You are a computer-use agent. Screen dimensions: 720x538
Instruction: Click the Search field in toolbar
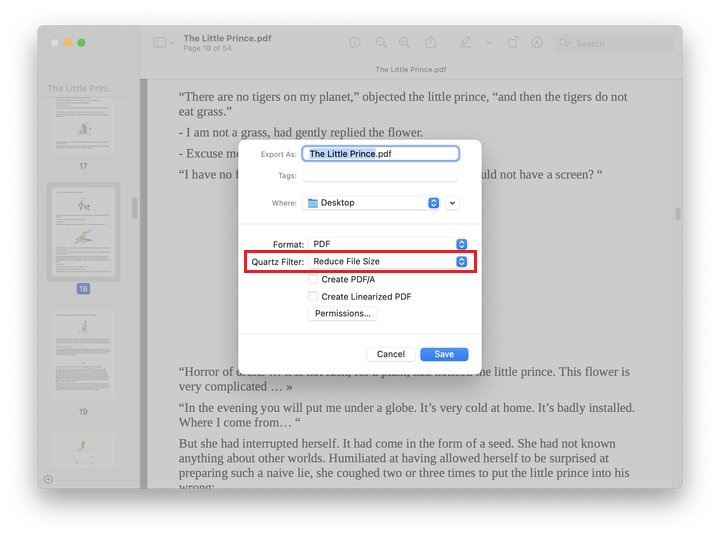[x=613, y=43]
